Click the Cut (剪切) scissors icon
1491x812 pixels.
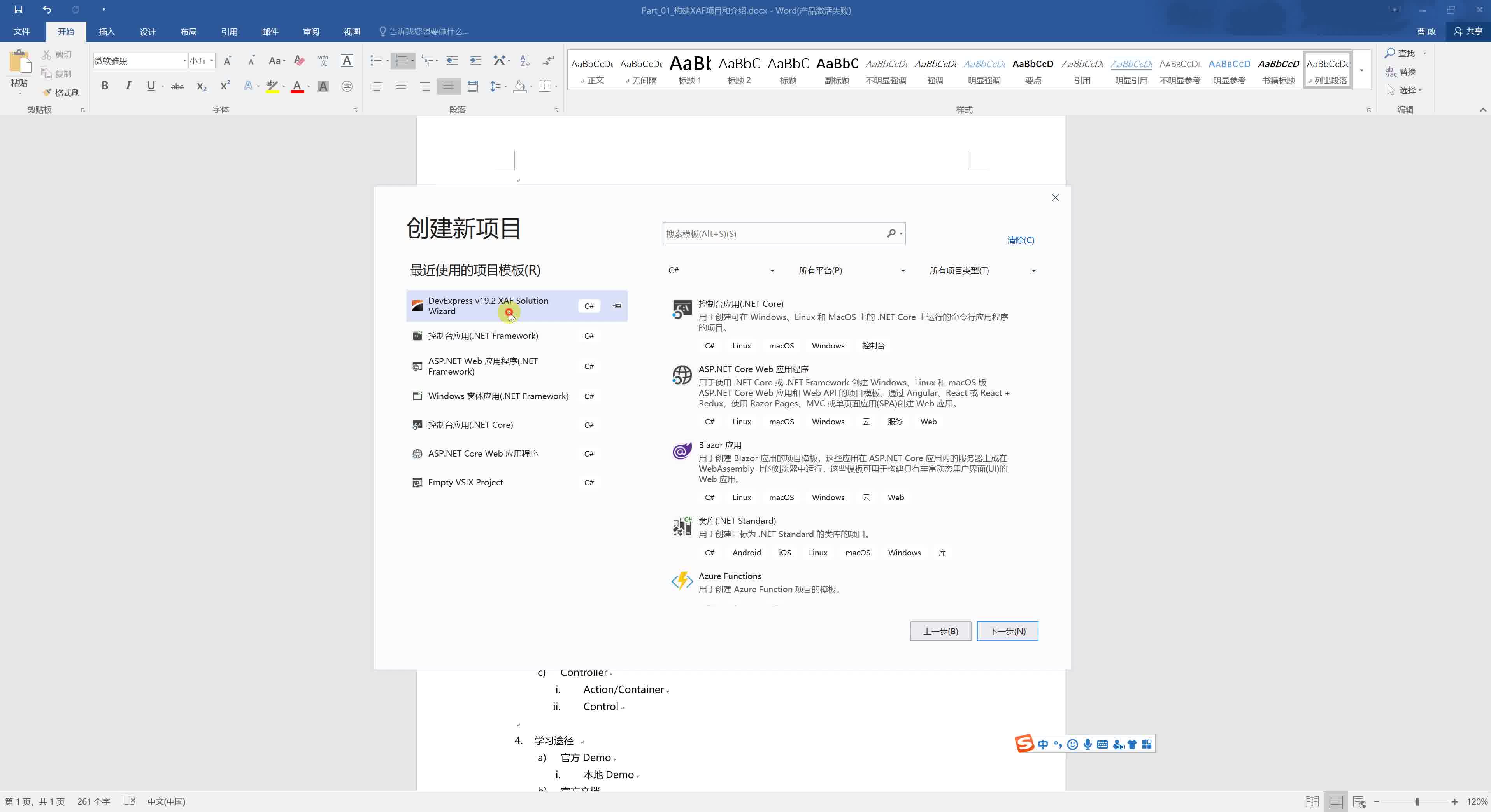pyautogui.click(x=46, y=54)
